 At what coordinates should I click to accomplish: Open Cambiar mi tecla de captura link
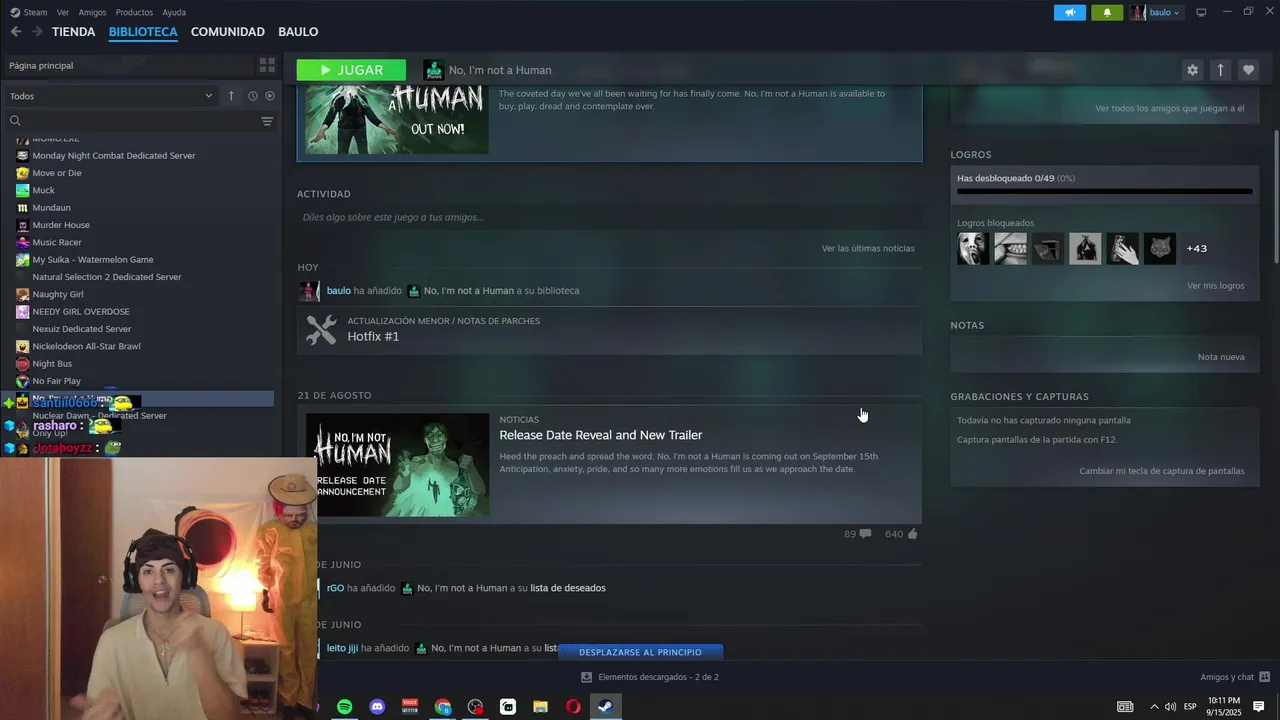(x=1161, y=471)
